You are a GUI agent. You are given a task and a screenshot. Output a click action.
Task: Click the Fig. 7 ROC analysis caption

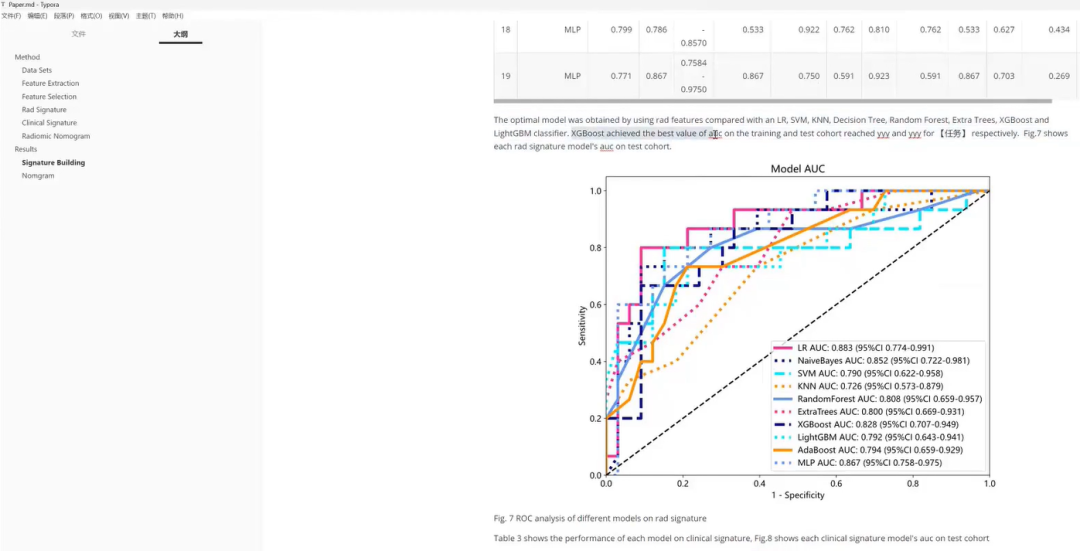[600, 518]
